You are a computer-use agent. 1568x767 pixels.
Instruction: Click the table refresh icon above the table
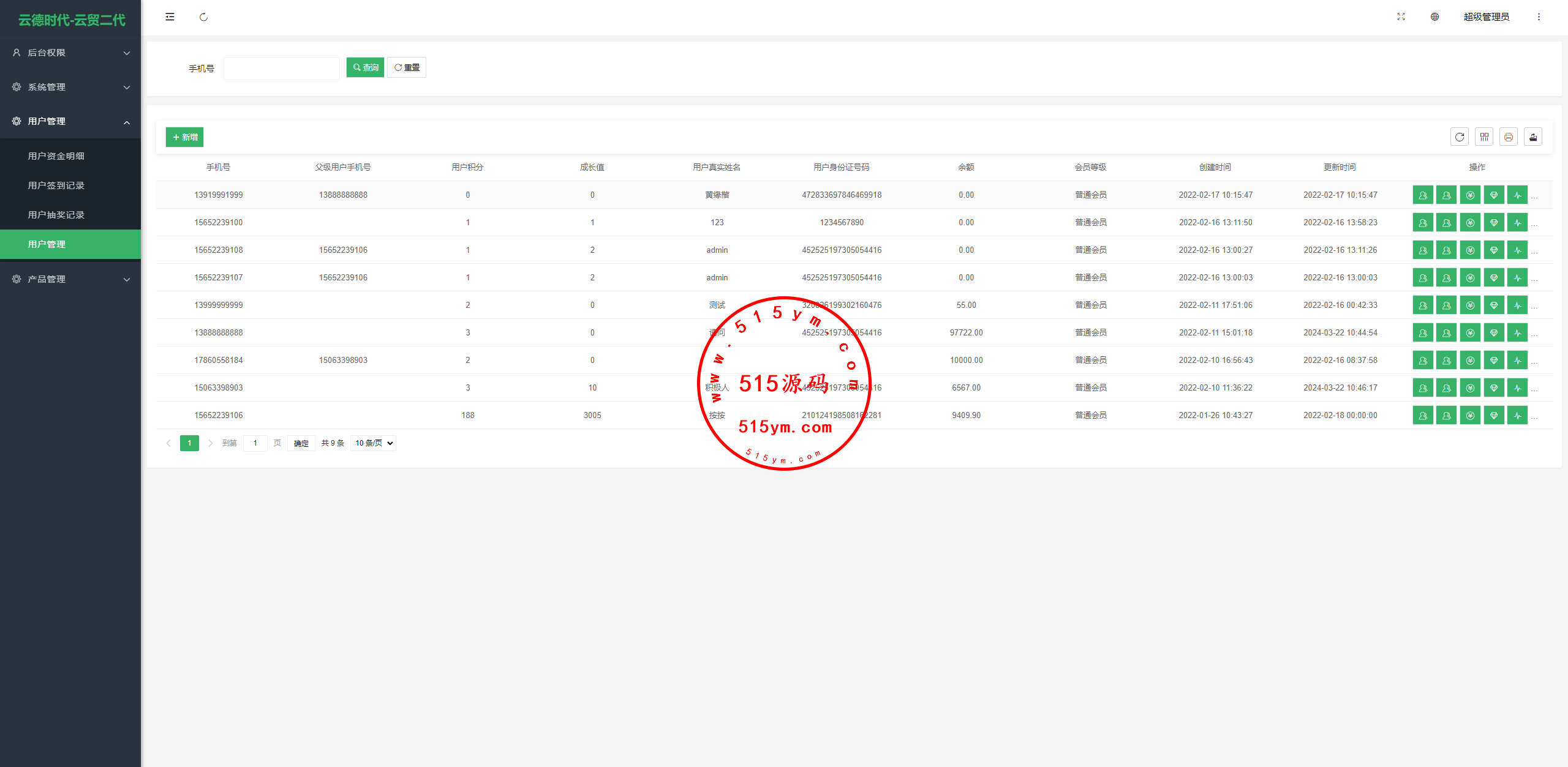[x=1460, y=137]
